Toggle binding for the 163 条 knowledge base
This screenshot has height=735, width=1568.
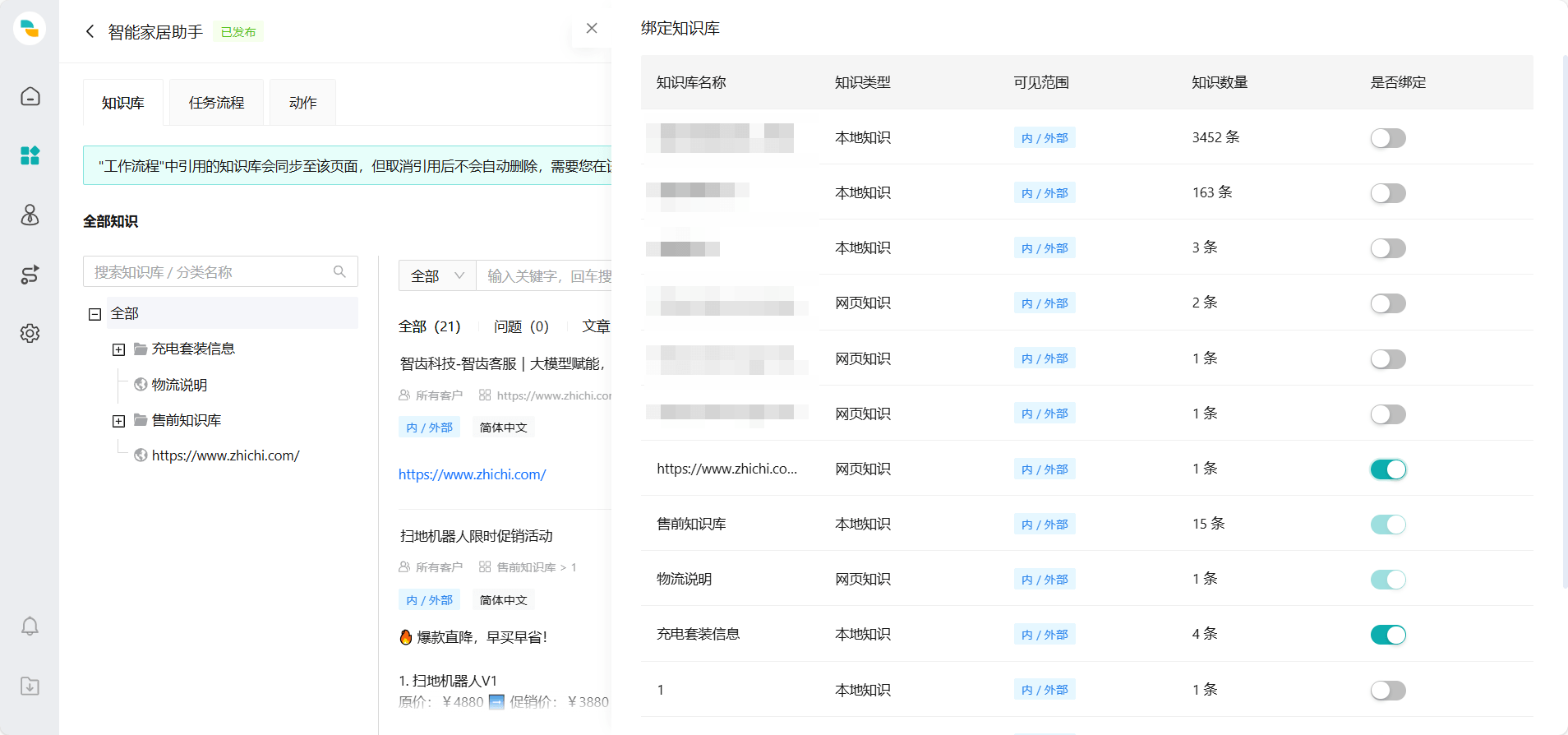[1388, 193]
